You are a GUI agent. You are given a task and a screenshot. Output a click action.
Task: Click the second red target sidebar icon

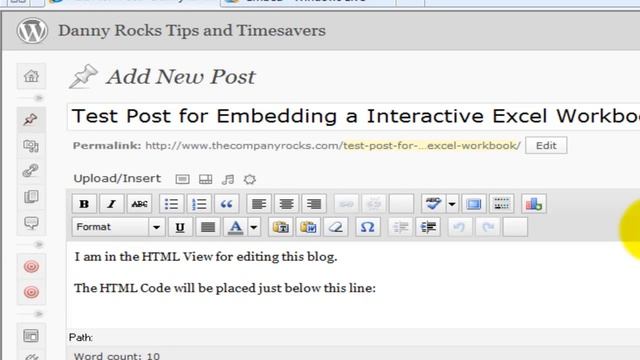31,292
